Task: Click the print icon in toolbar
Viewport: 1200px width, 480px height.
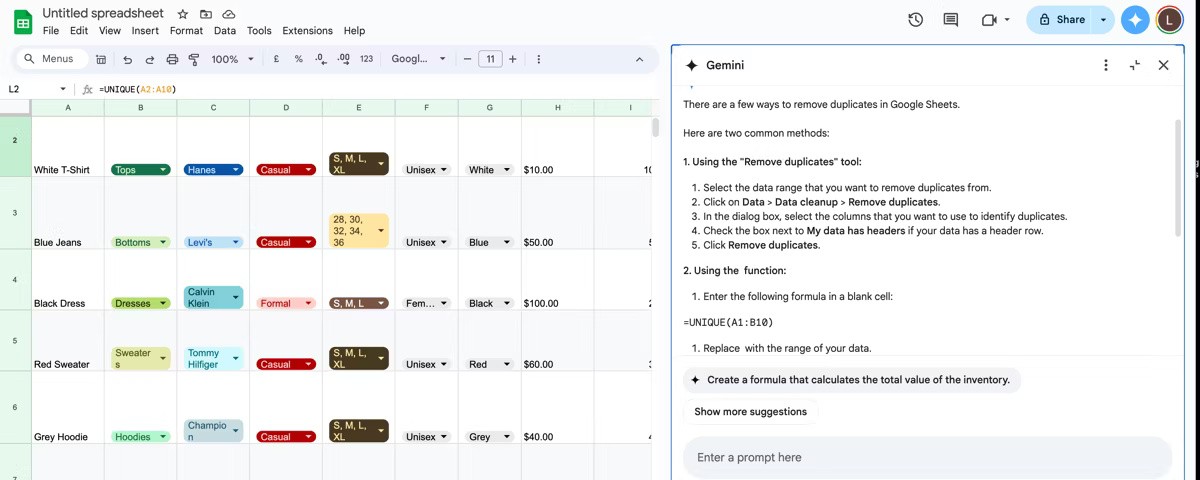Action: 172,59
